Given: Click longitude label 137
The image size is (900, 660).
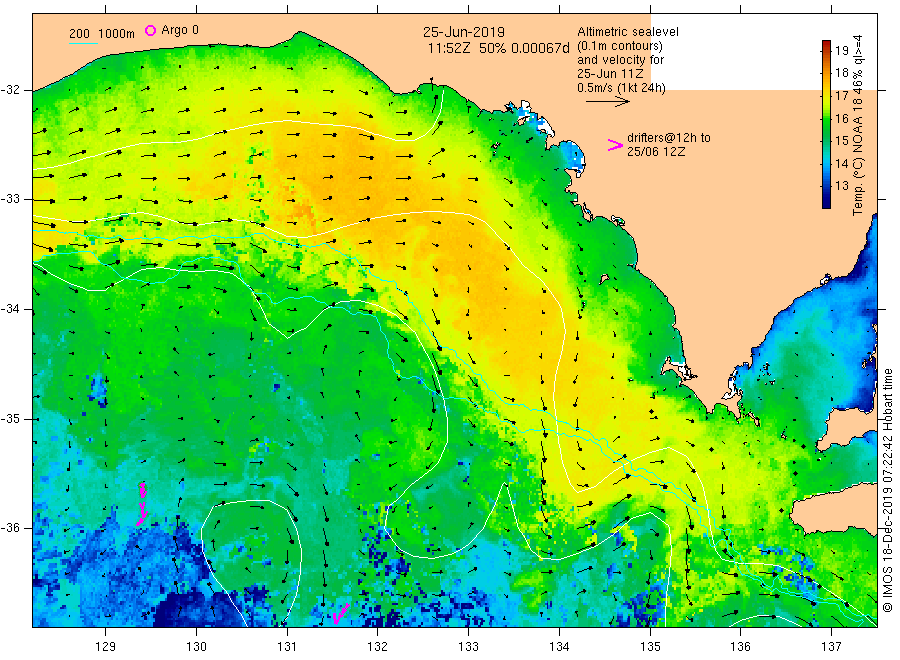Looking at the screenshot, I should 831,647.
